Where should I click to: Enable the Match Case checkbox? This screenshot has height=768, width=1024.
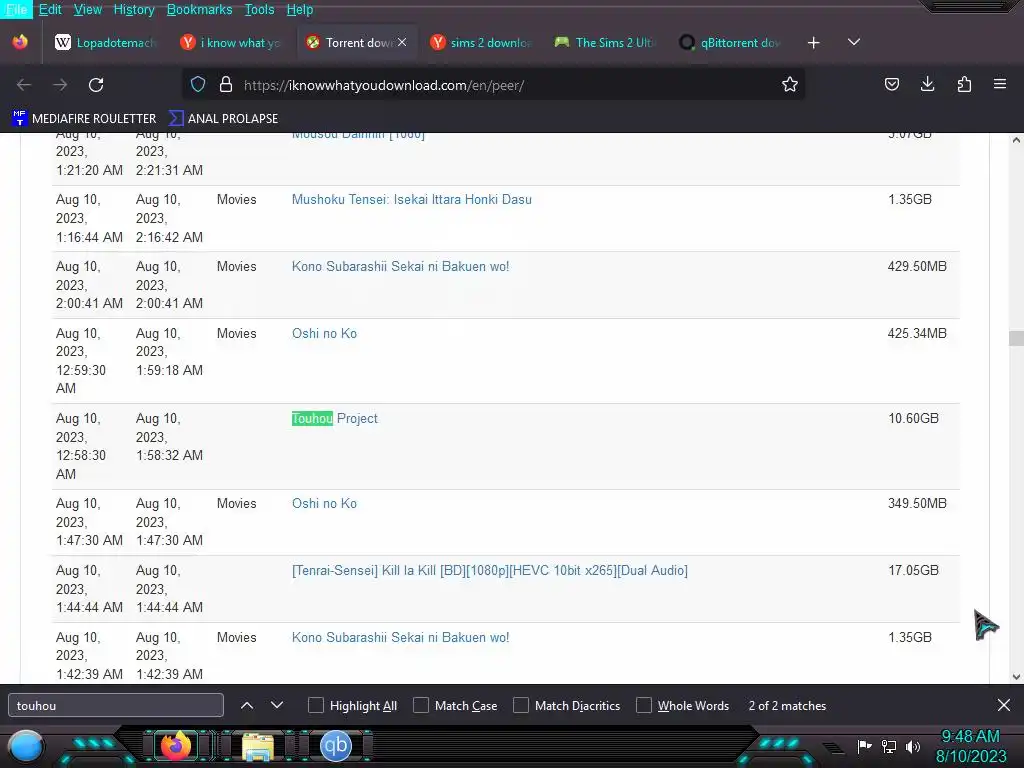[x=421, y=705]
